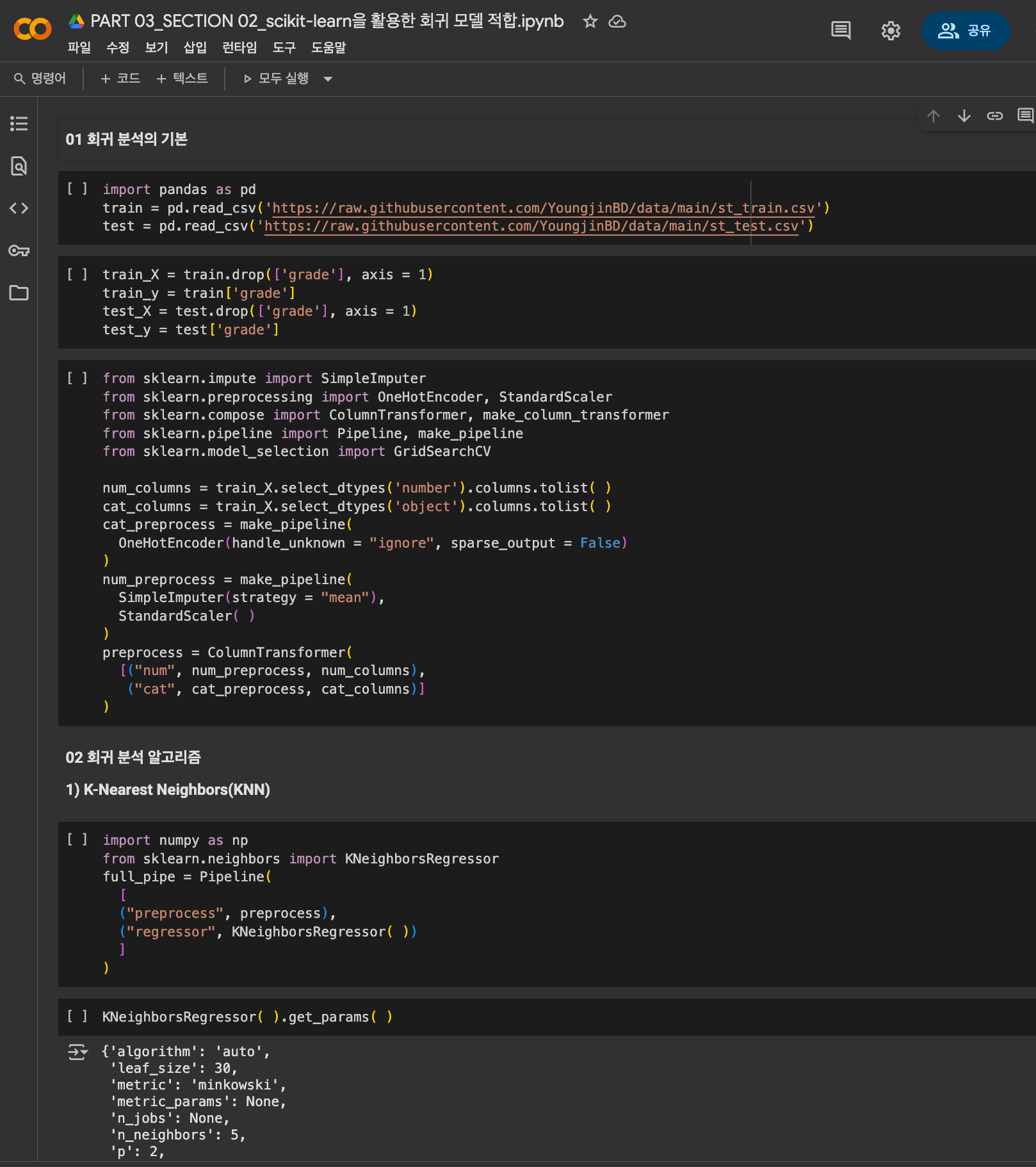The height and width of the screenshot is (1167, 1036).
Task: Open the 도구 menu
Action: click(x=284, y=47)
